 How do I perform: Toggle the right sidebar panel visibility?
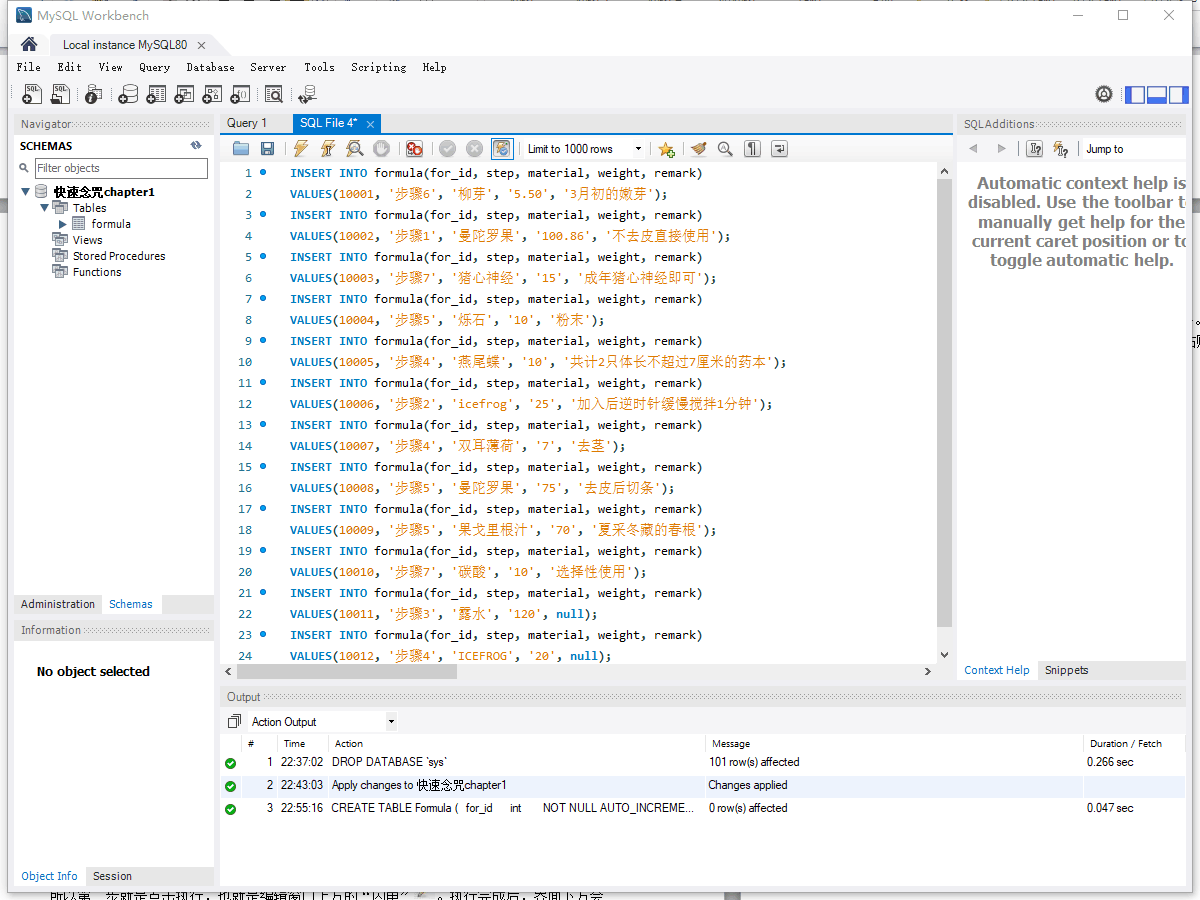pos(1177,95)
